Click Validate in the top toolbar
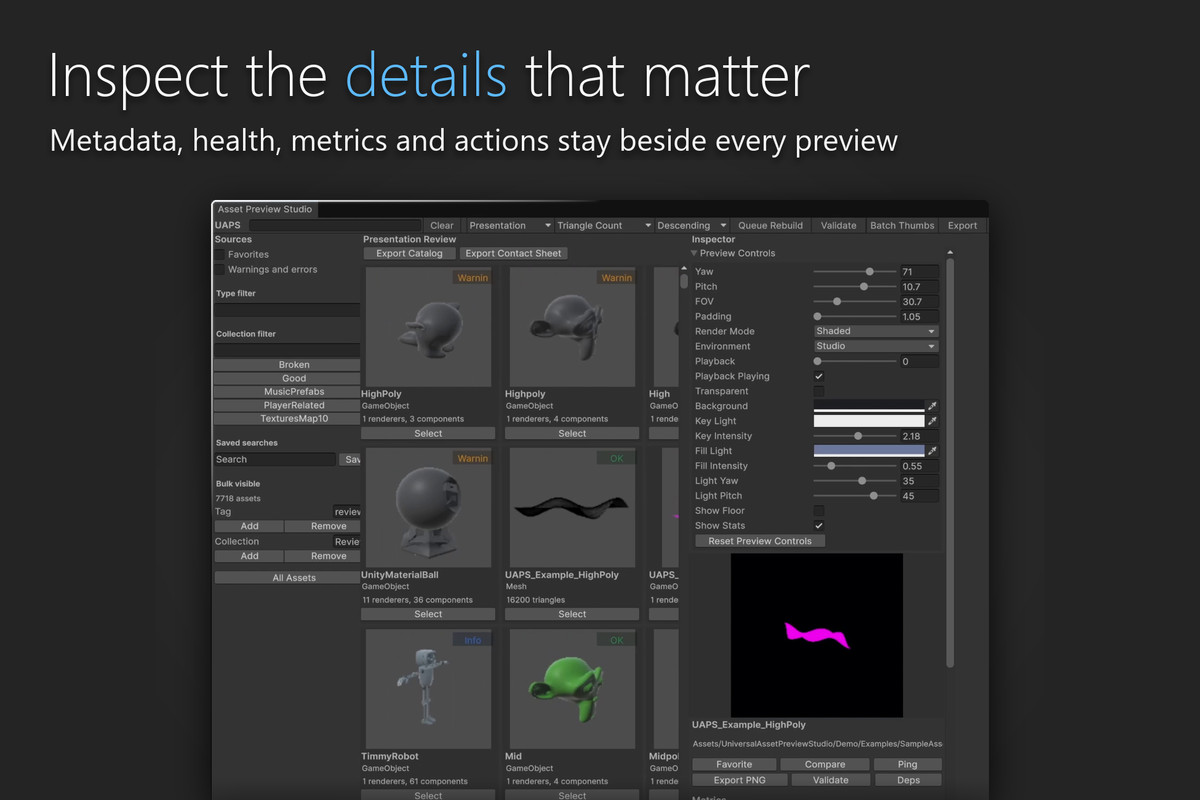Image resolution: width=1200 pixels, height=800 pixels. point(839,226)
